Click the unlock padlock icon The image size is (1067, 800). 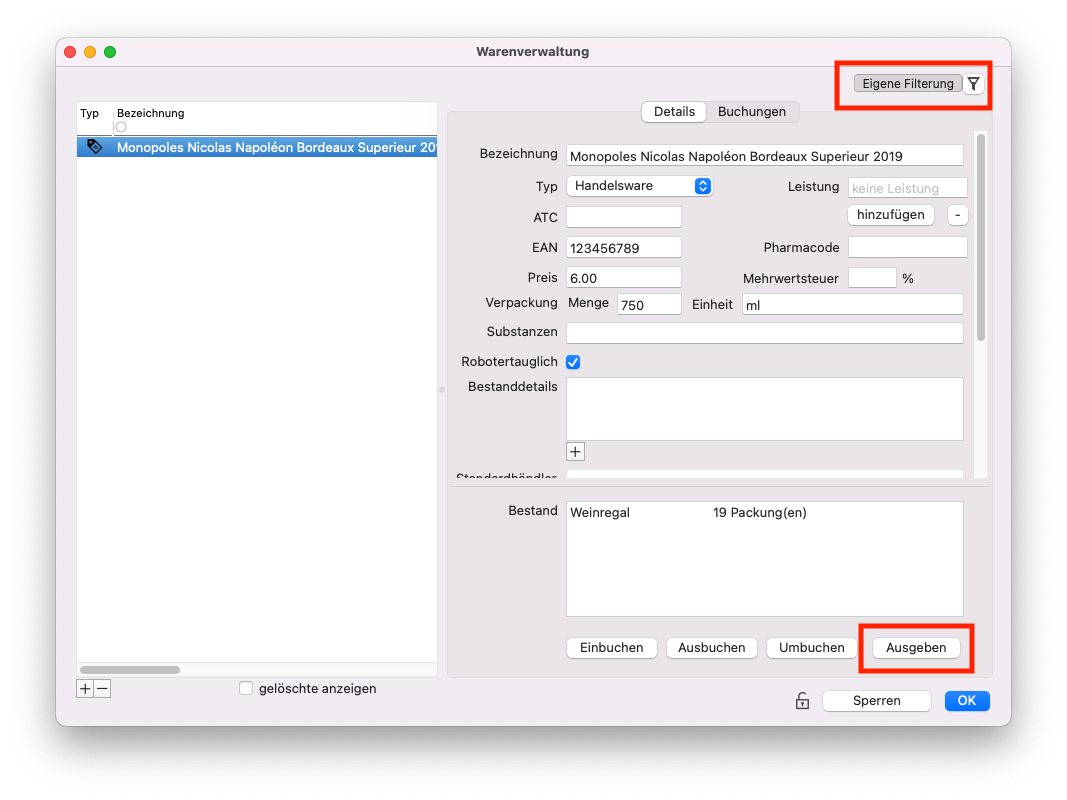tap(802, 701)
